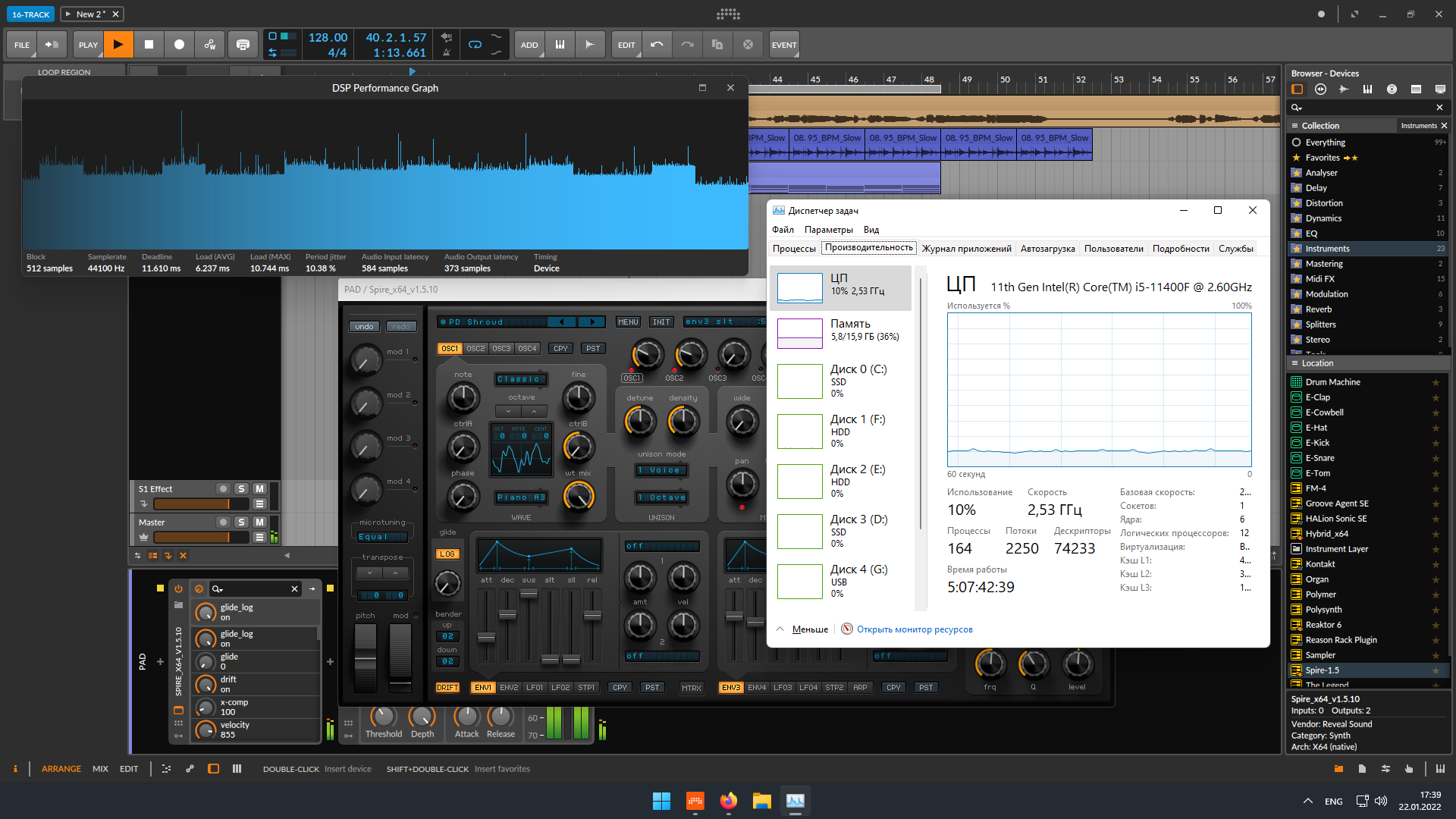Arm record on S1 Effect track
Screen dimensions: 1456x819
tap(223, 489)
